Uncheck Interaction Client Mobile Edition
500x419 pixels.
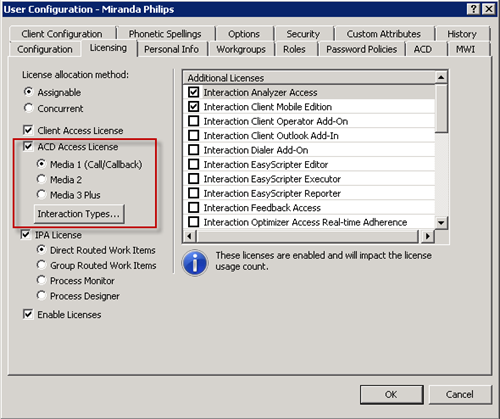(x=194, y=107)
